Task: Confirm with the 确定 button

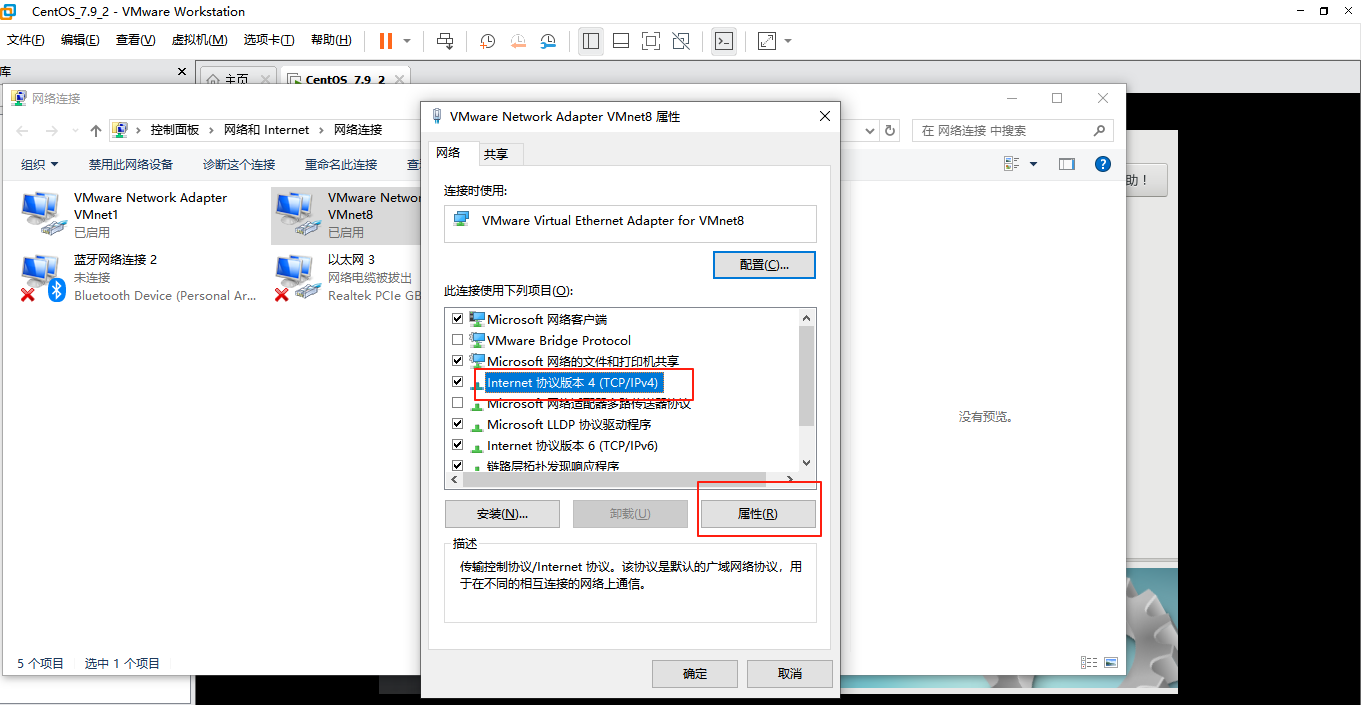Action: pyautogui.click(x=695, y=674)
